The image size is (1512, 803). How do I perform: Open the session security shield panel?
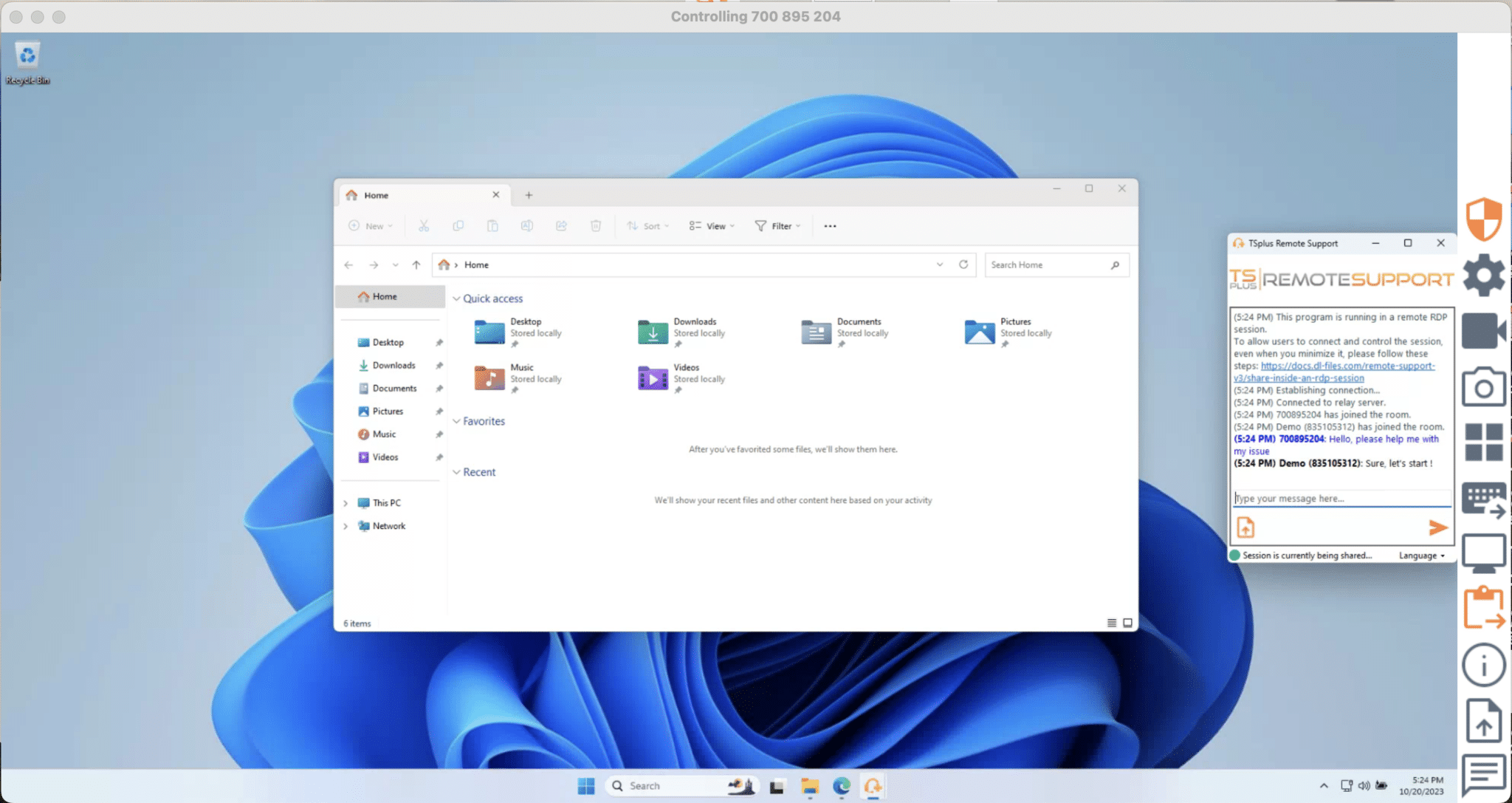pyautogui.click(x=1484, y=219)
